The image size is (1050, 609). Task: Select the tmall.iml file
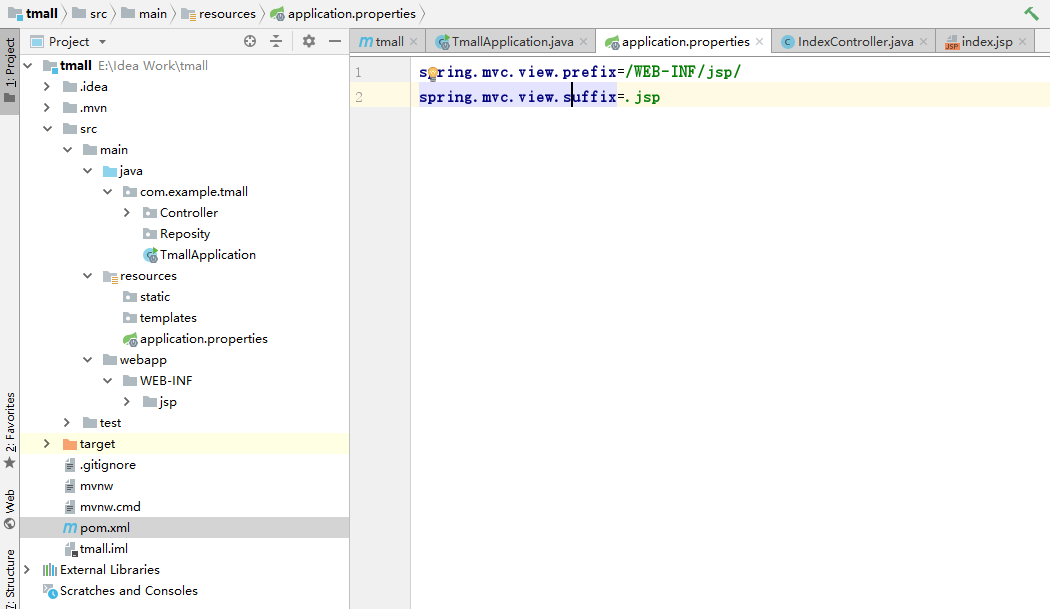pos(96,549)
